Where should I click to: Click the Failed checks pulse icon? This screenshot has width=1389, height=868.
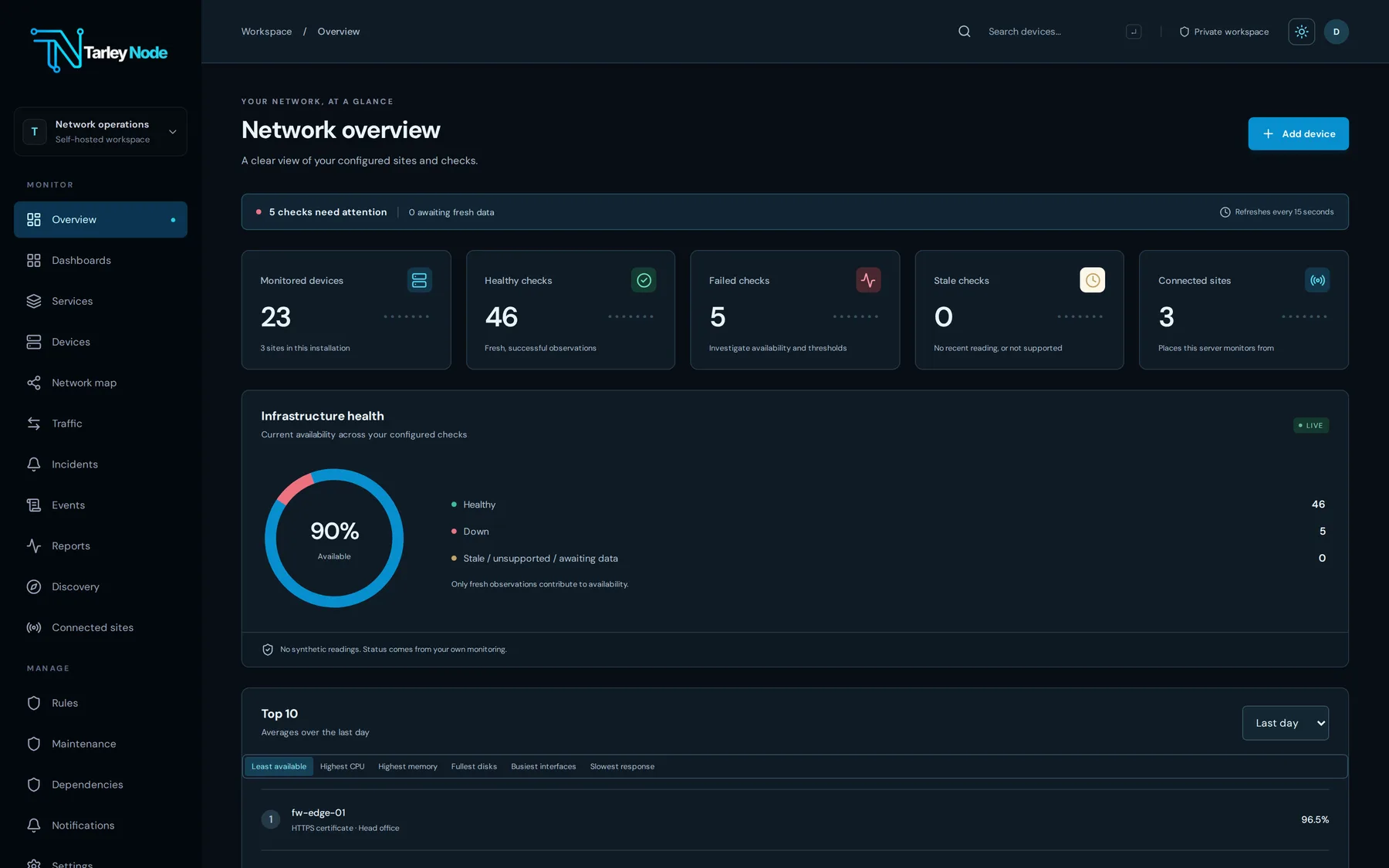click(x=868, y=280)
